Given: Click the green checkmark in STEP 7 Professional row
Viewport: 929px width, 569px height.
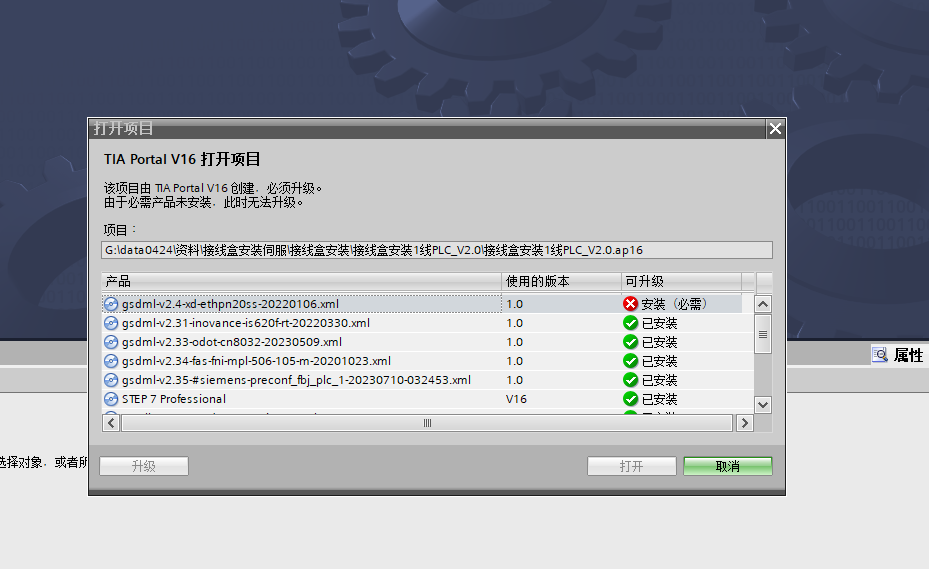Looking at the screenshot, I should [x=630, y=399].
